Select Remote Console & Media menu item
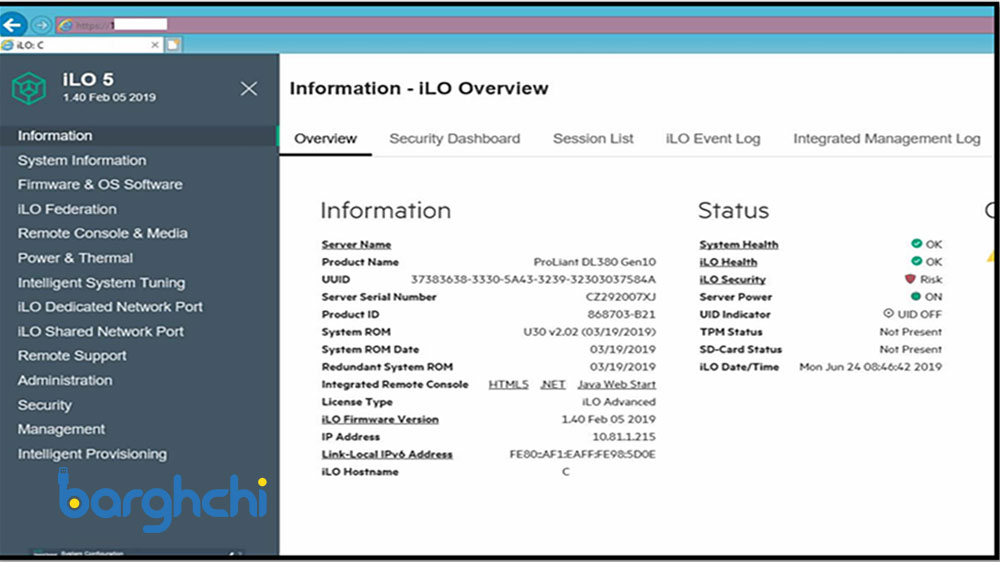 pos(102,233)
